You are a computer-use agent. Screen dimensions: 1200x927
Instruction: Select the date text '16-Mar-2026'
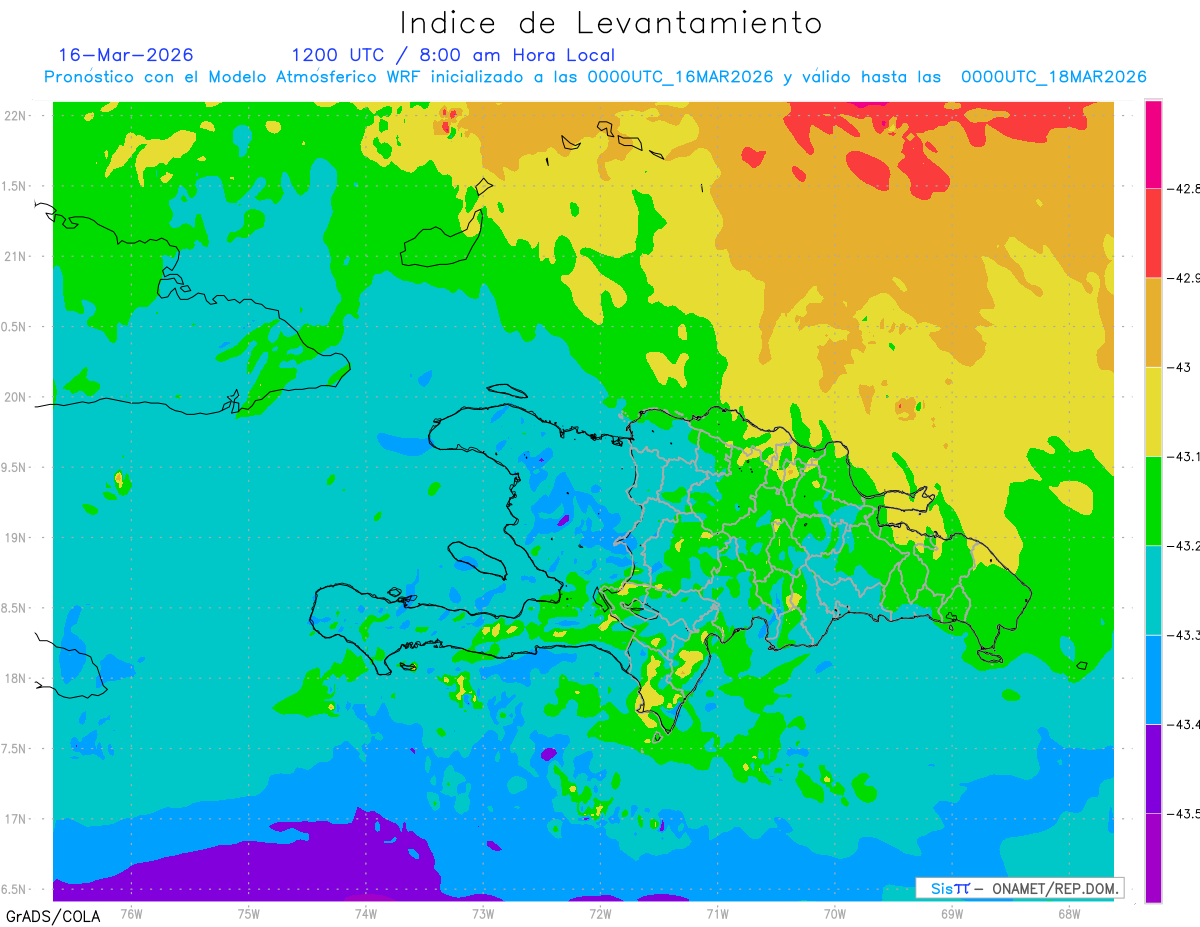(126, 55)
